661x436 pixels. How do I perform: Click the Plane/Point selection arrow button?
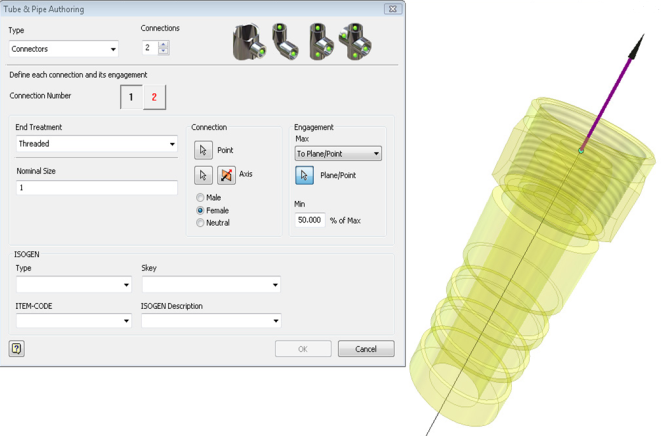coord(304,175)
